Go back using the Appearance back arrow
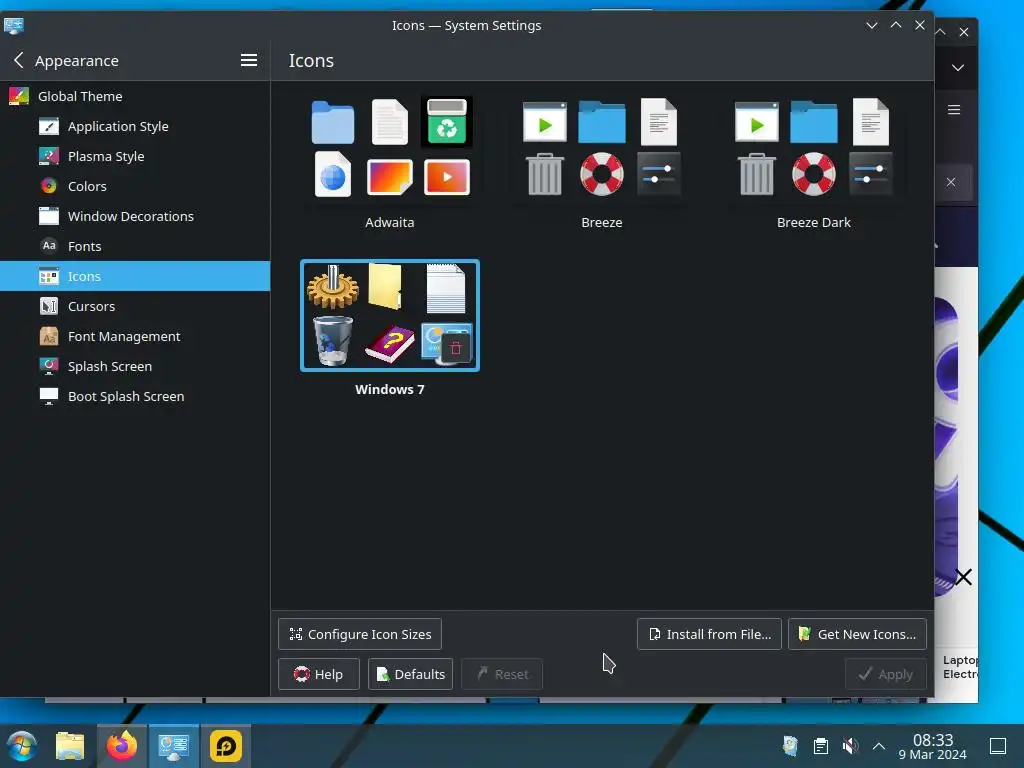Screen dimensions: 1024x768 (x=18, y=60)
